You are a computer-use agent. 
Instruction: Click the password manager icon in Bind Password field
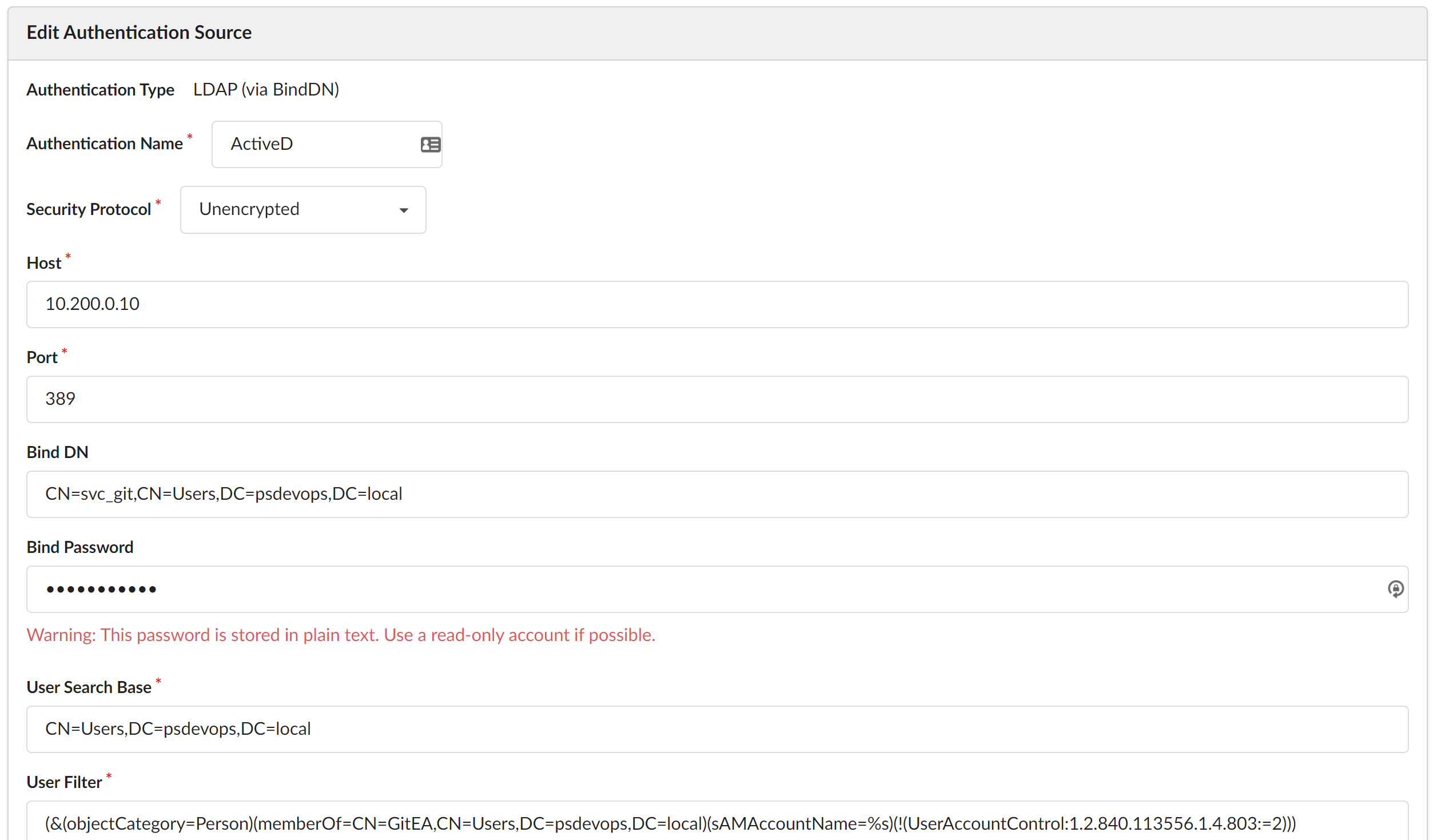[x=1395, y=589]
